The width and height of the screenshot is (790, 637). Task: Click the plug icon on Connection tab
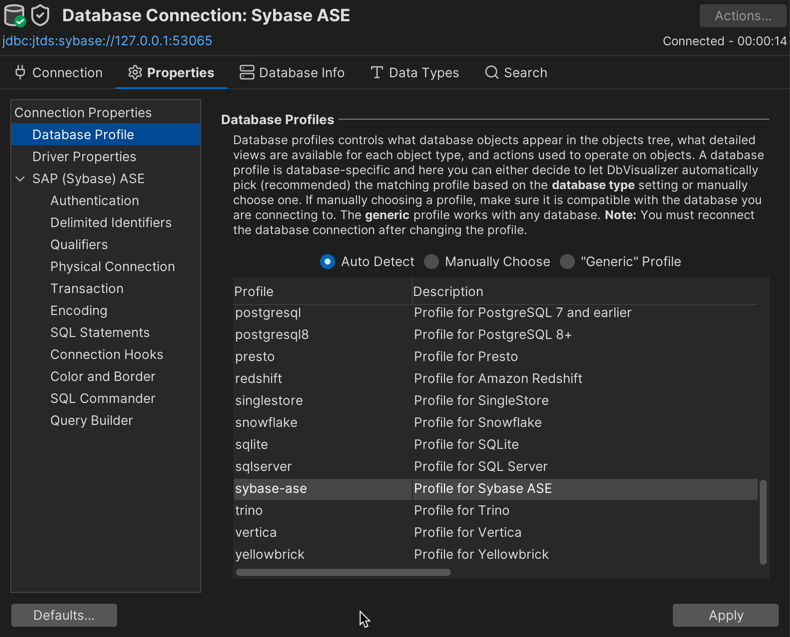[20, 73]
